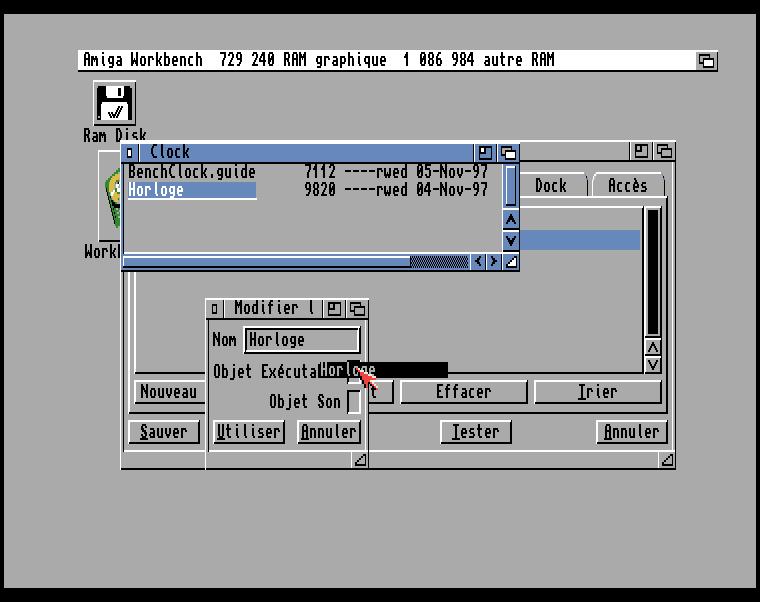The image size is (760, 602).
Task: Open the Ram Disk desktop icon
Action: click(x=114, y=104)
